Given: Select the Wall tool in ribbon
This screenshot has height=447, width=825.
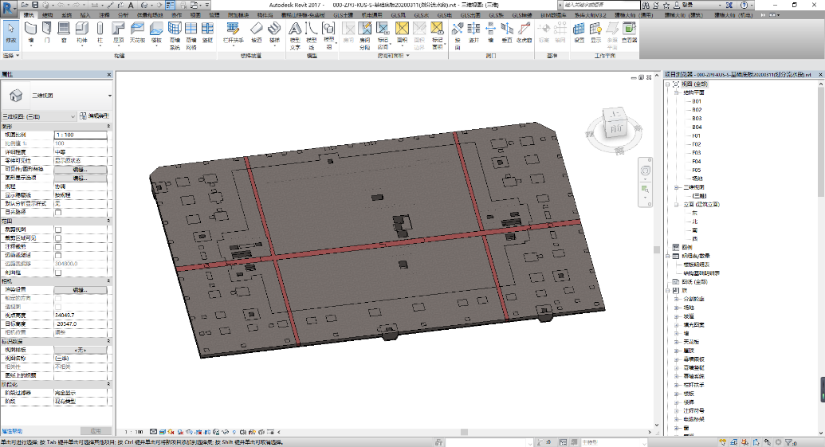Looking at the screenshot, I should [31, 33].
